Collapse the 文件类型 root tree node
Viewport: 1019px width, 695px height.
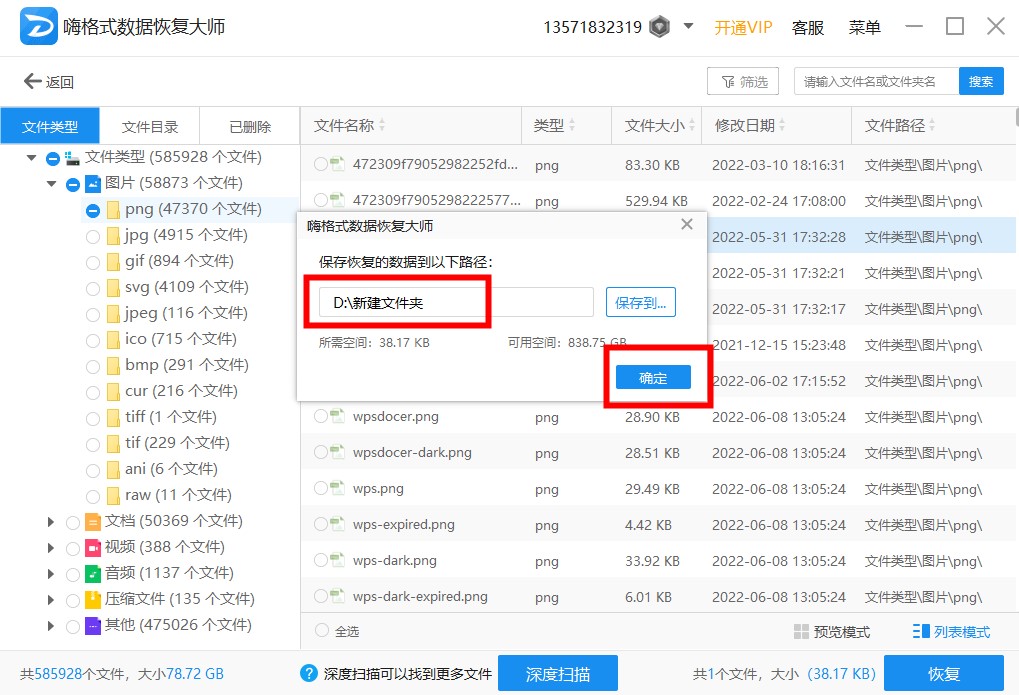point(31,157)
